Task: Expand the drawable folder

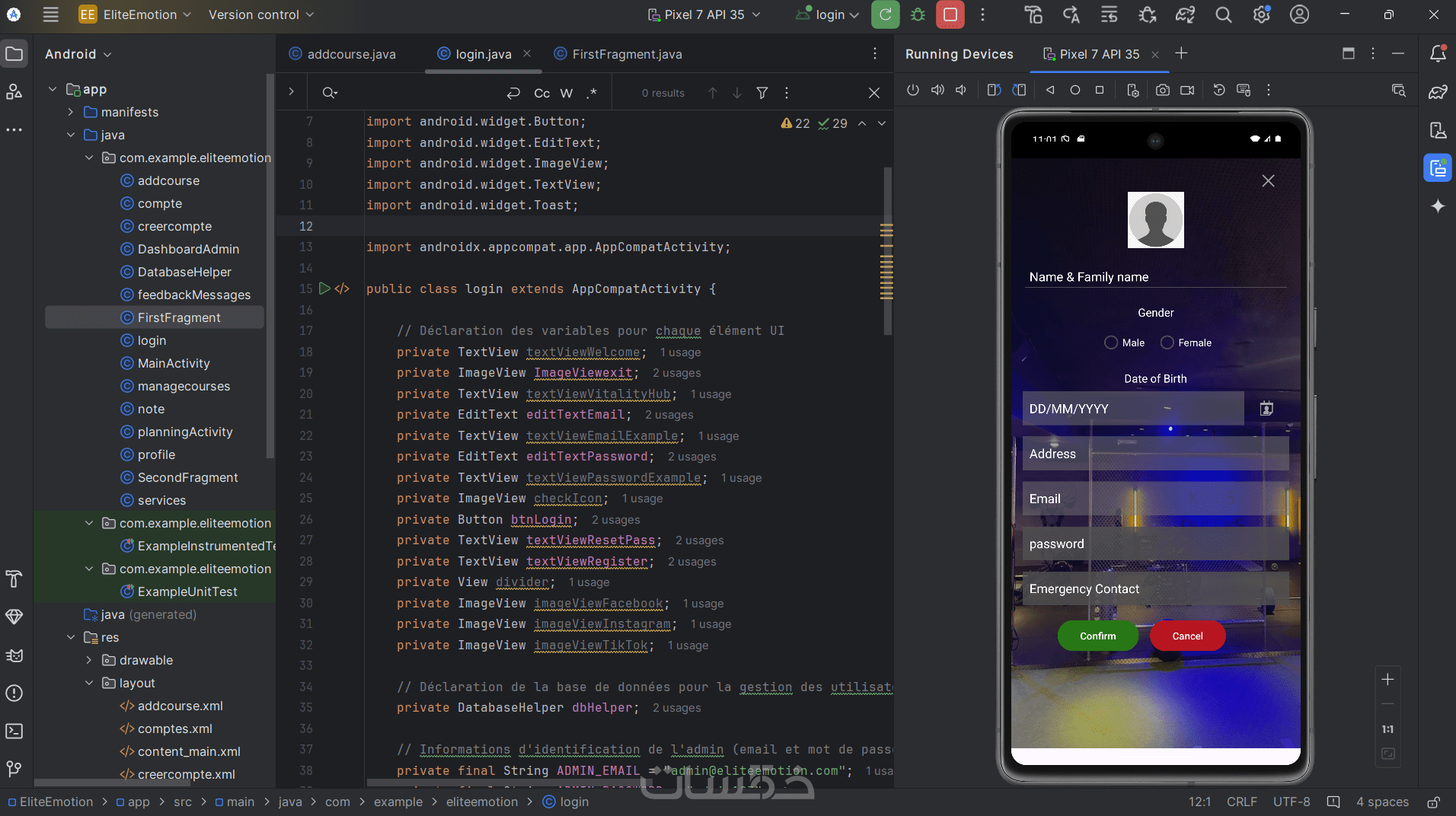Action: tap(89, 660)
